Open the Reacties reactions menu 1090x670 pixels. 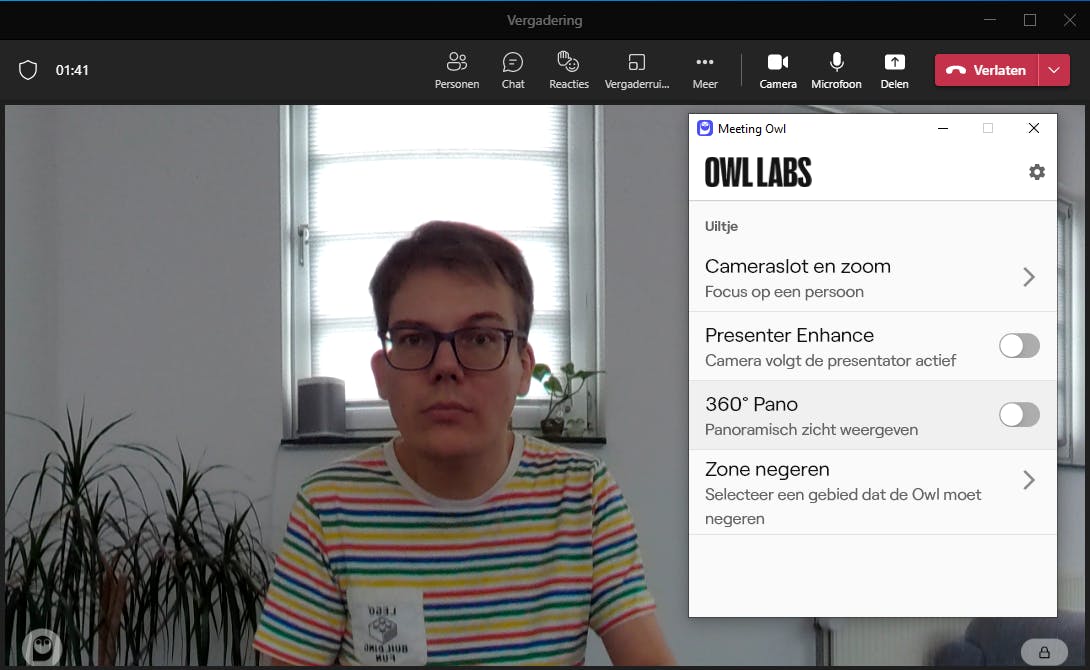pos(569,70)
